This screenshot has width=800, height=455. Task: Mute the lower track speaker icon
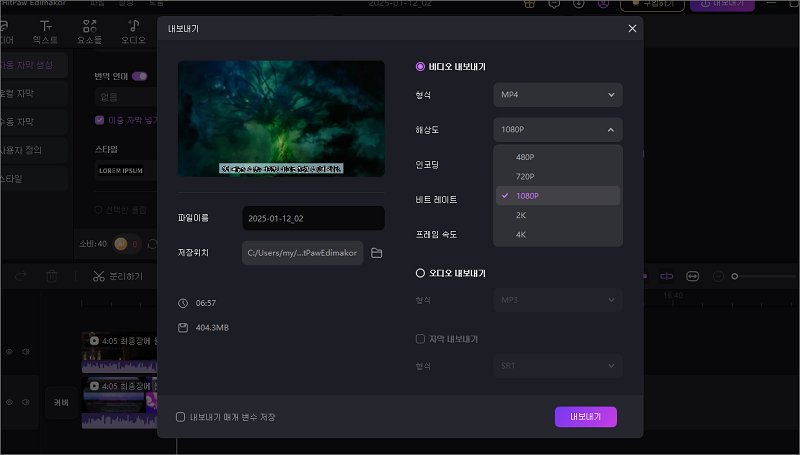26,402
